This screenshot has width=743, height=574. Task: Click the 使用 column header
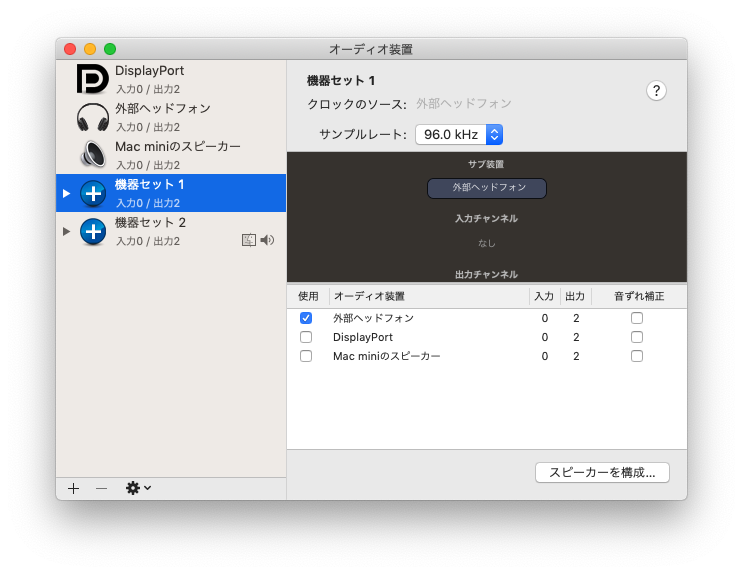(x=308, y=296)
